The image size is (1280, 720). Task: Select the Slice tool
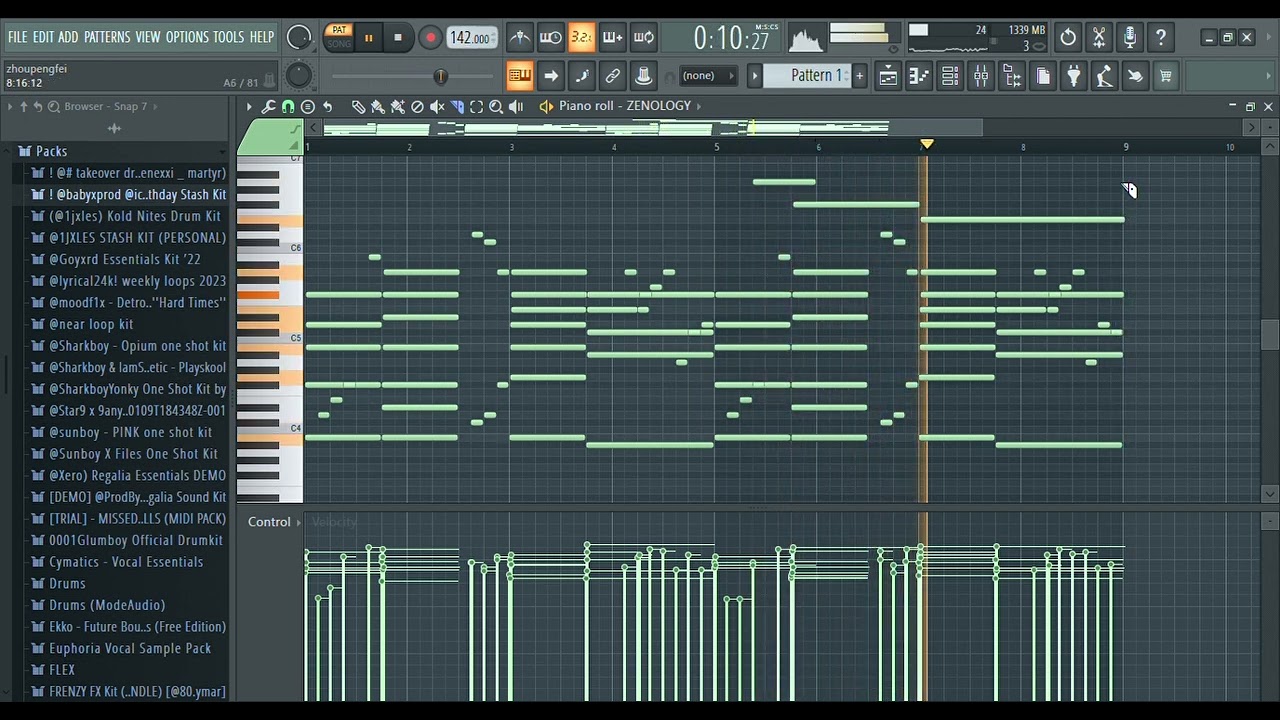click(x=457, y=106)
